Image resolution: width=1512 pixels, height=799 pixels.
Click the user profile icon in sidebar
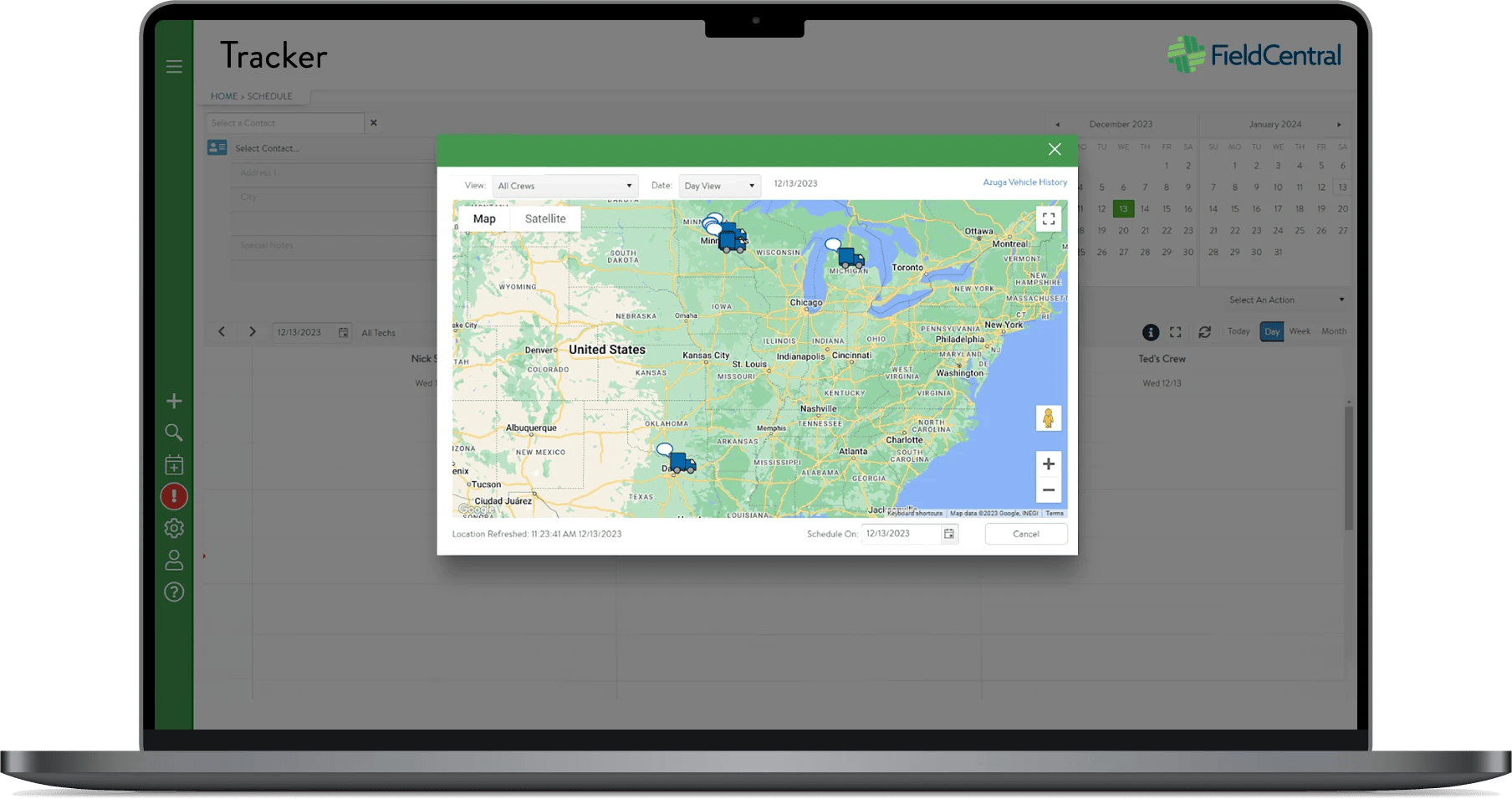point(174,560)
